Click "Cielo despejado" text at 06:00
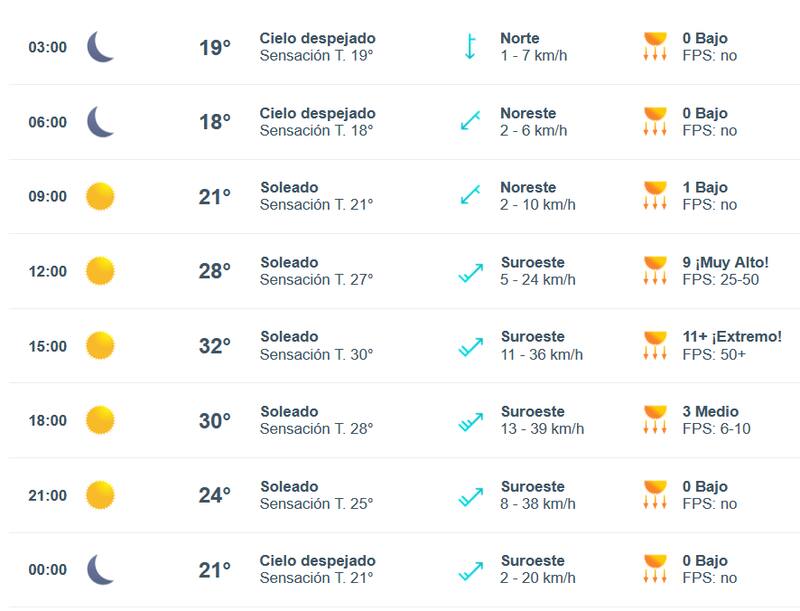The width and height of the screenshot is (800, 611). (318, 113)
